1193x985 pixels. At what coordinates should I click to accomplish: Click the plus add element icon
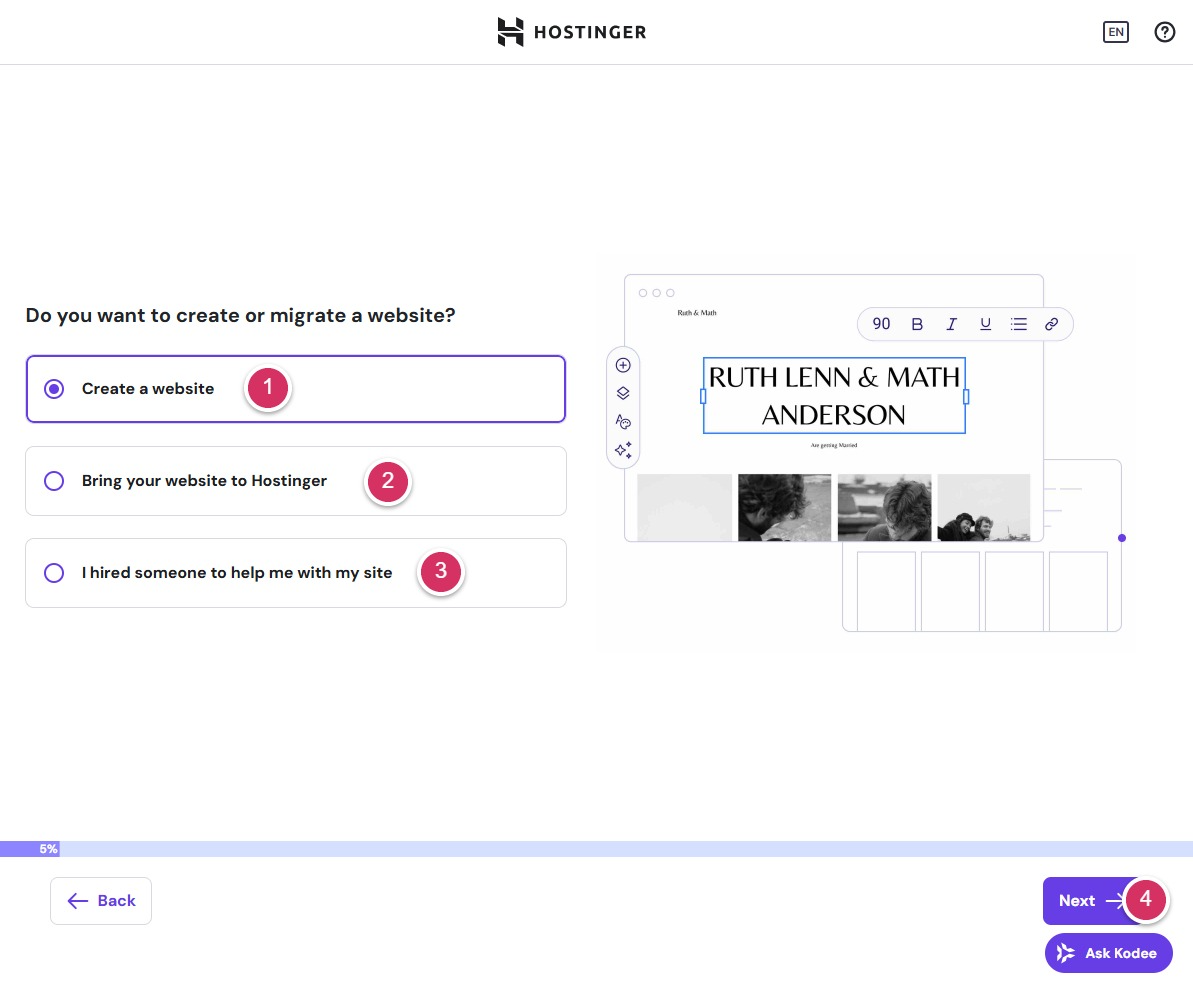[x=623, y=365]
